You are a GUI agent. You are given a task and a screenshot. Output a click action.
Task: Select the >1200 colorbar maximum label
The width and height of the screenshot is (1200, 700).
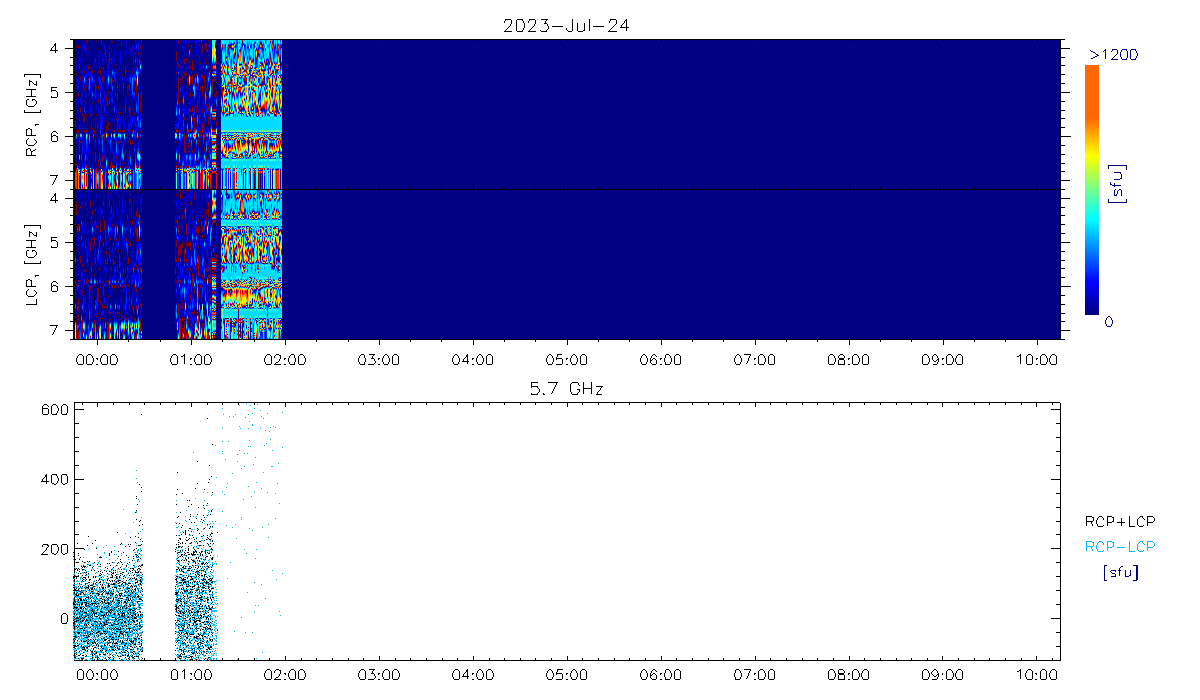click(1114, 54)
